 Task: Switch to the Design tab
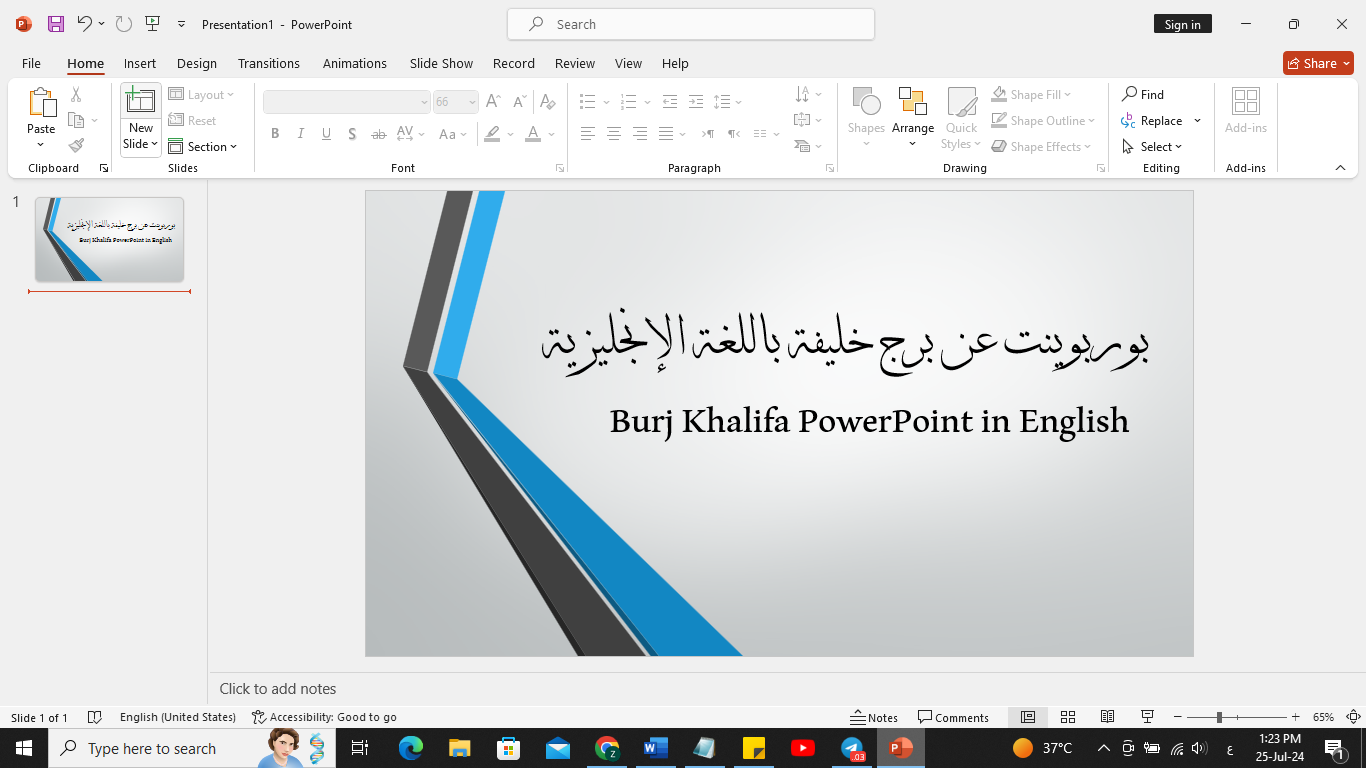(x=197, y=63)
